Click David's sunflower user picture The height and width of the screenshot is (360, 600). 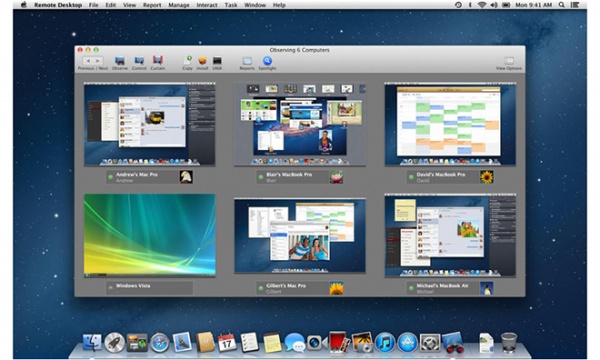486,177
